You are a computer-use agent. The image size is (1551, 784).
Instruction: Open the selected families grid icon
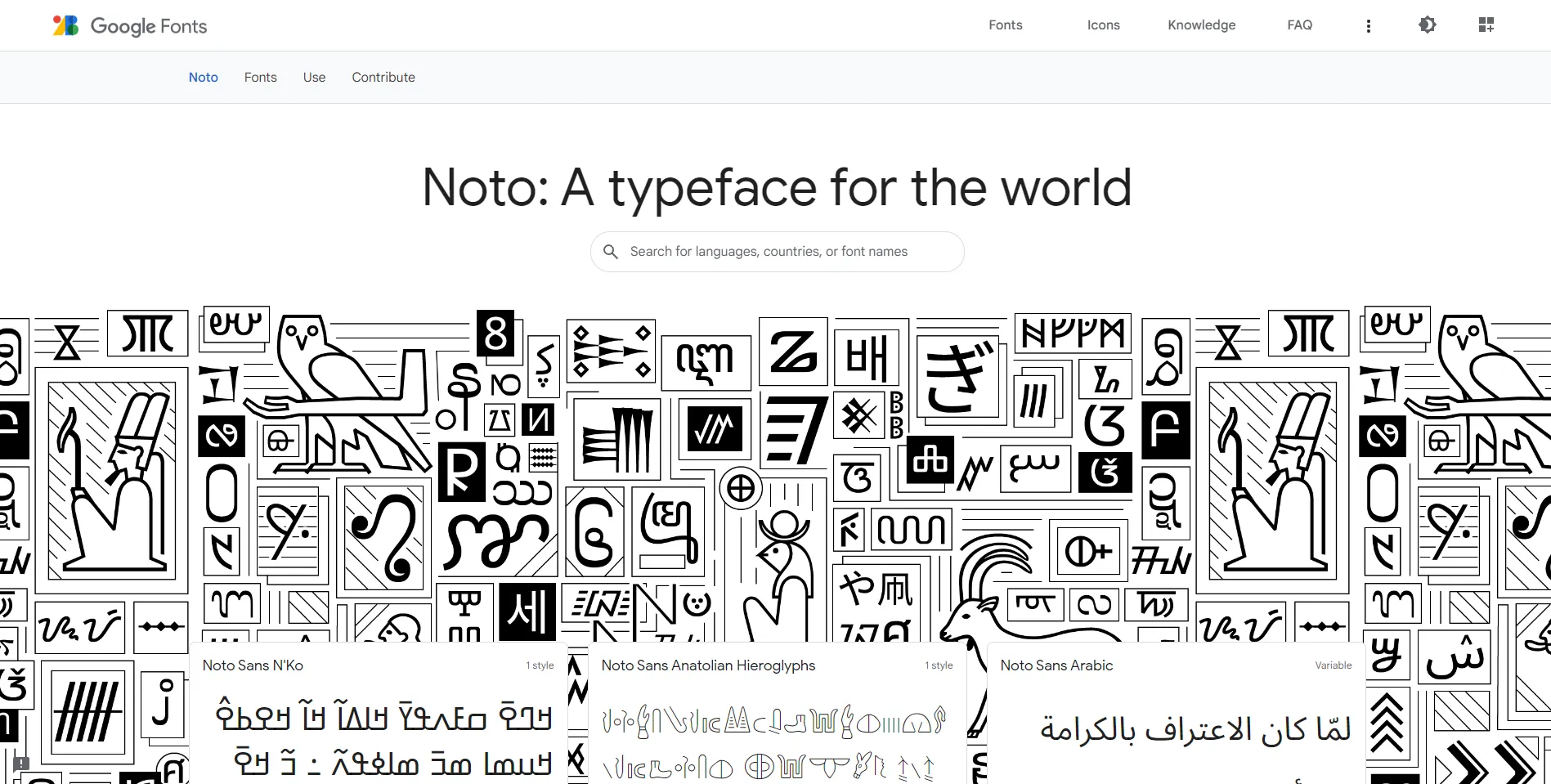pos(1486,25)
